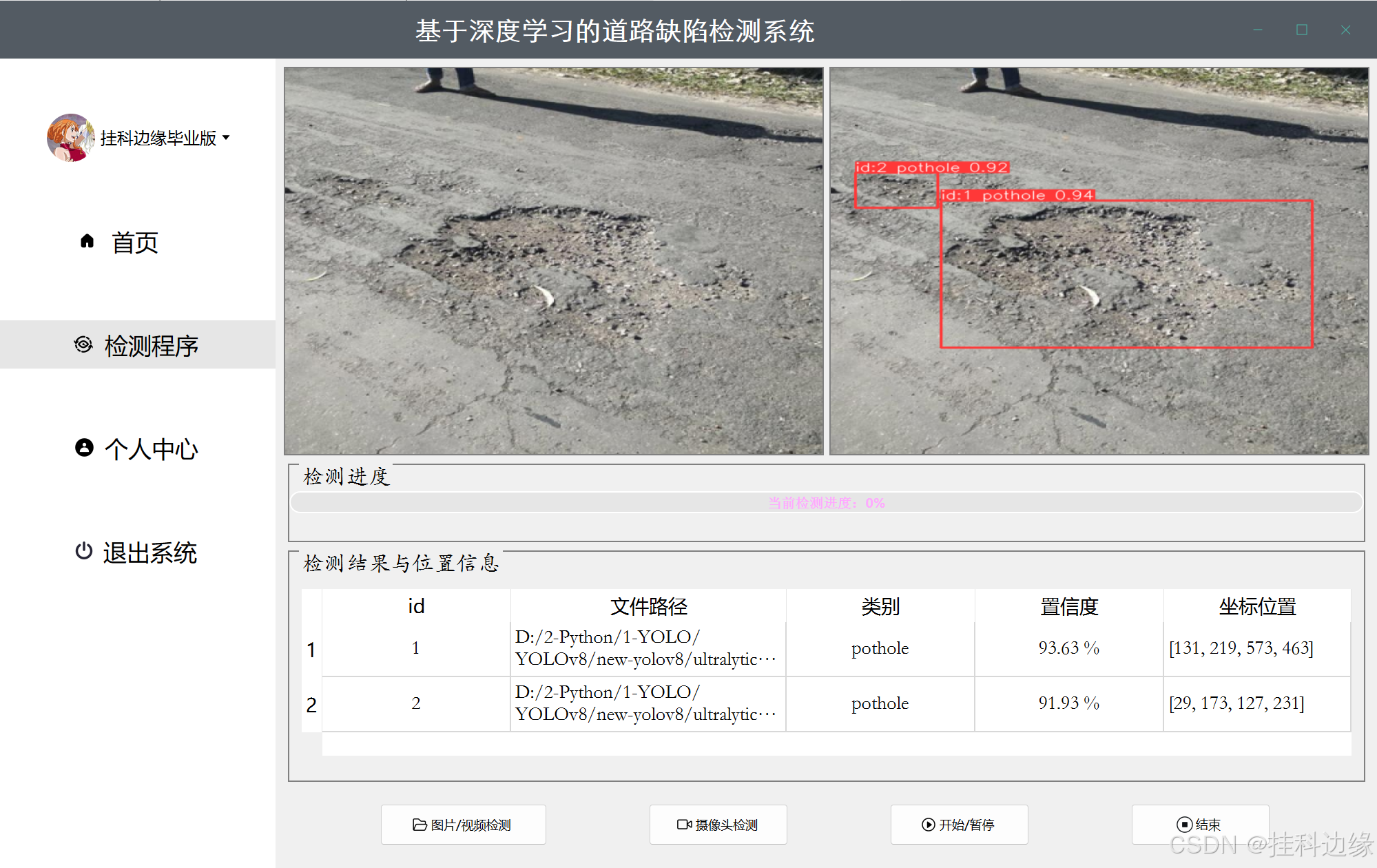Viewport: 1377px width, 868px height.
Task: Click the user avatar picture
Action: click(70, 138)
